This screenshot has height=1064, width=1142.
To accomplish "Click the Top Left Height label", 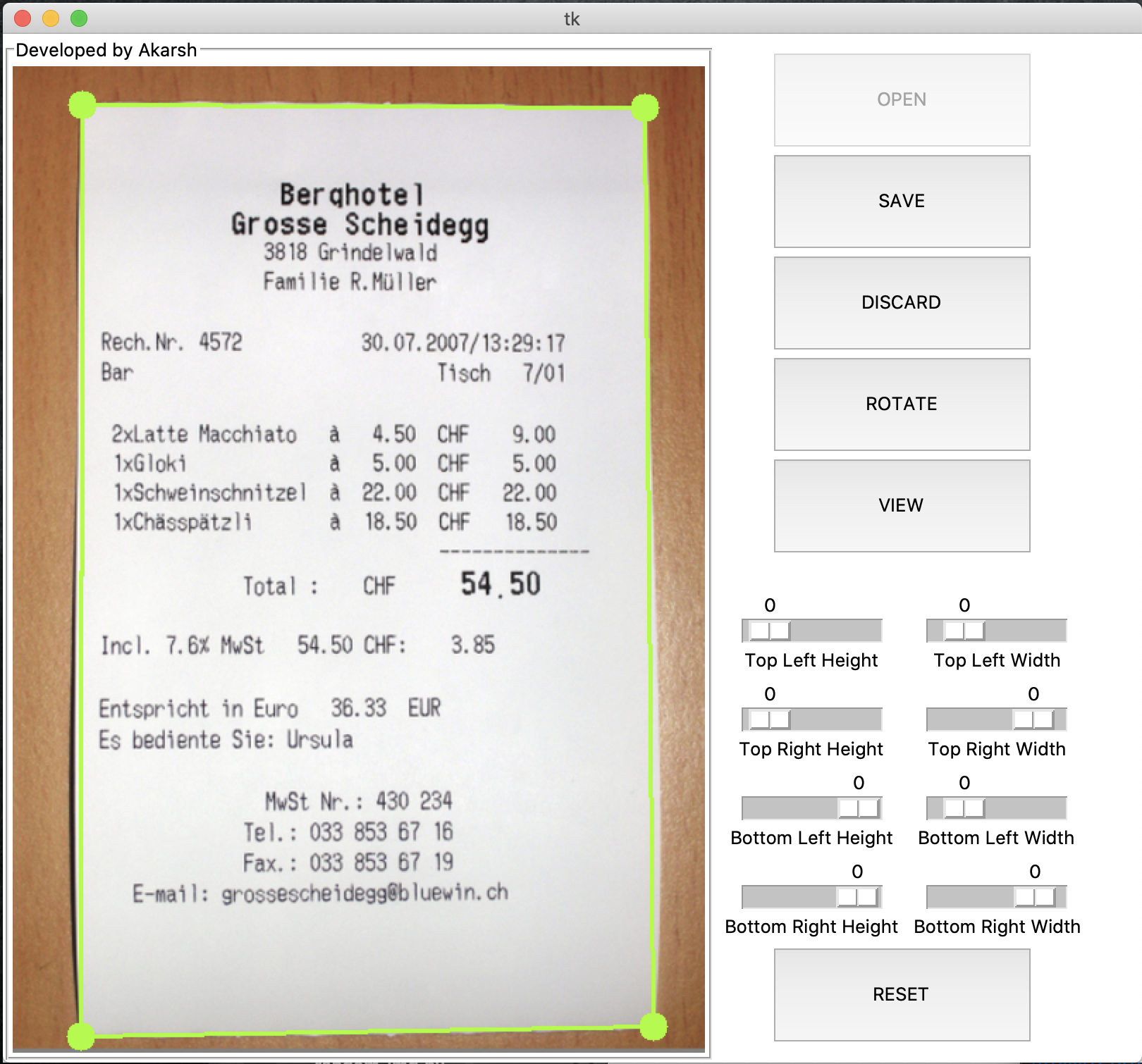I will pyautogui.click(x=811, y=660).
